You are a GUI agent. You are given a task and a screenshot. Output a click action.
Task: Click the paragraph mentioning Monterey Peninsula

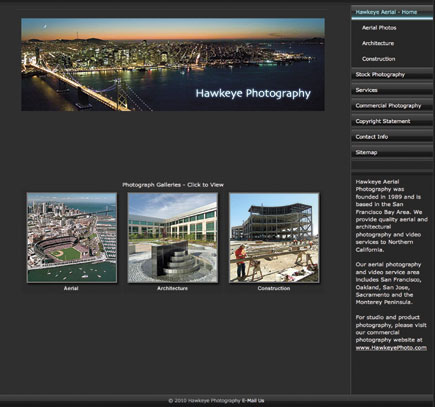[389, 283]
